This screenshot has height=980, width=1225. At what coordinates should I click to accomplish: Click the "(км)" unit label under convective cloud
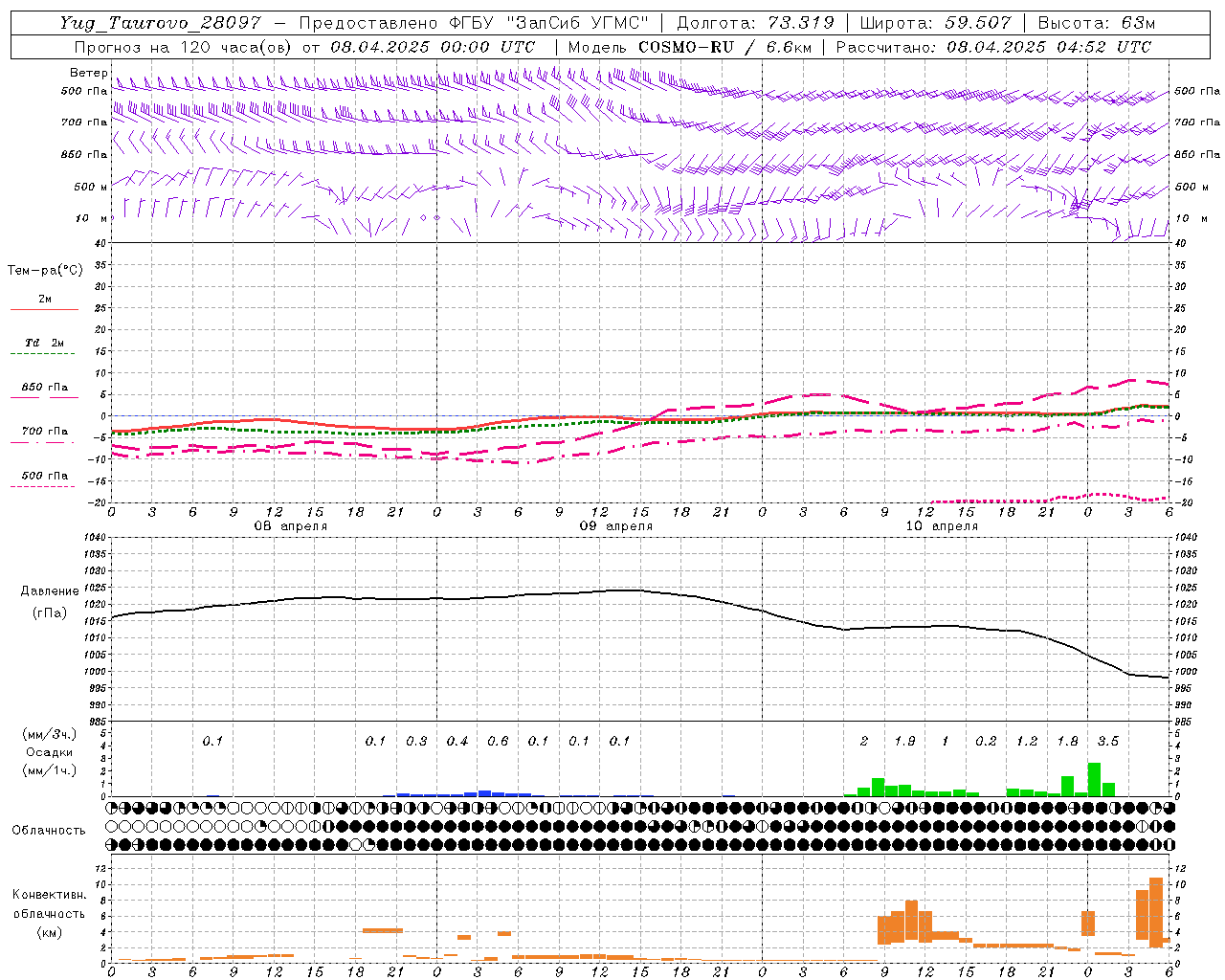tap(50, 933)
